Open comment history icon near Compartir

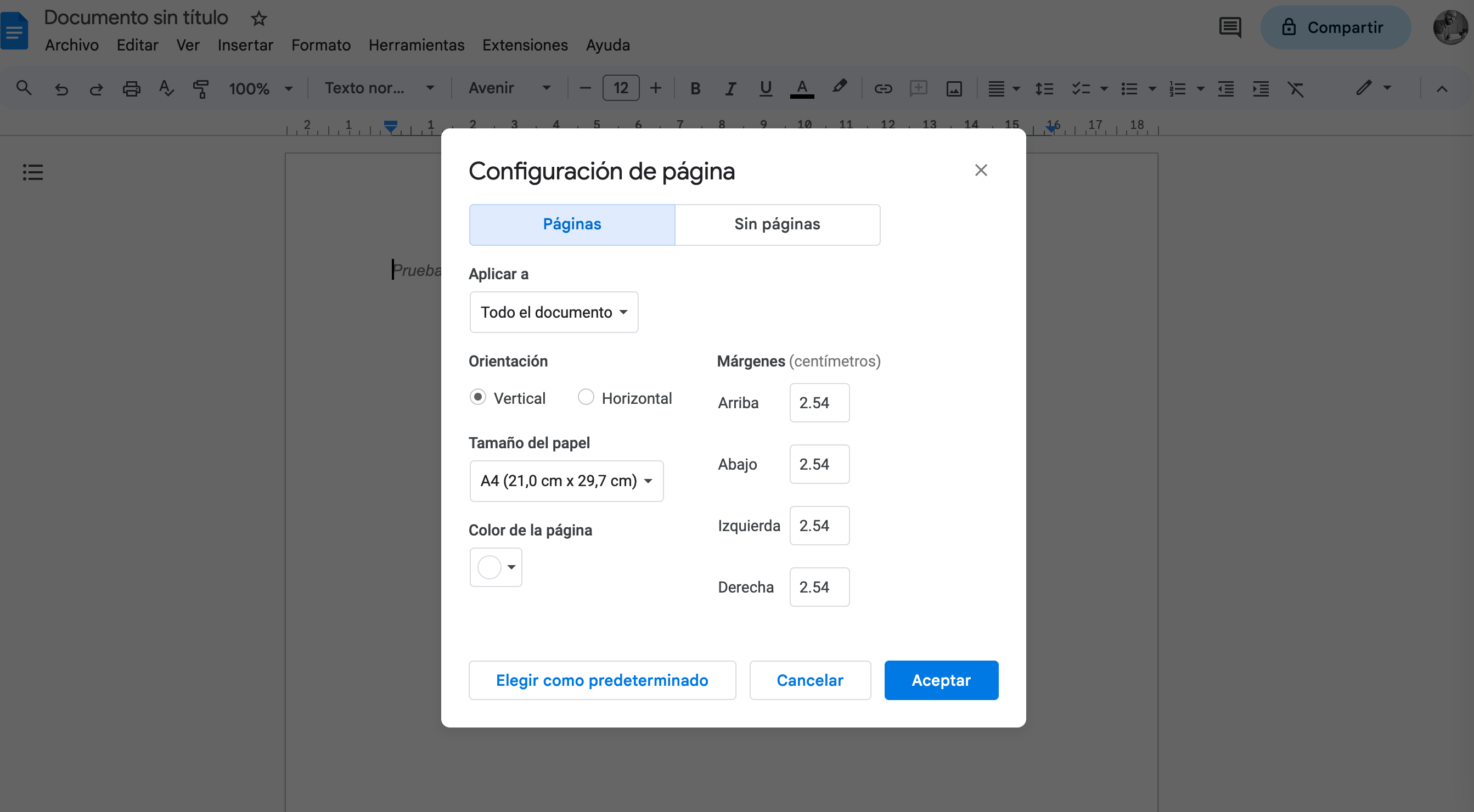[1230, 27]
